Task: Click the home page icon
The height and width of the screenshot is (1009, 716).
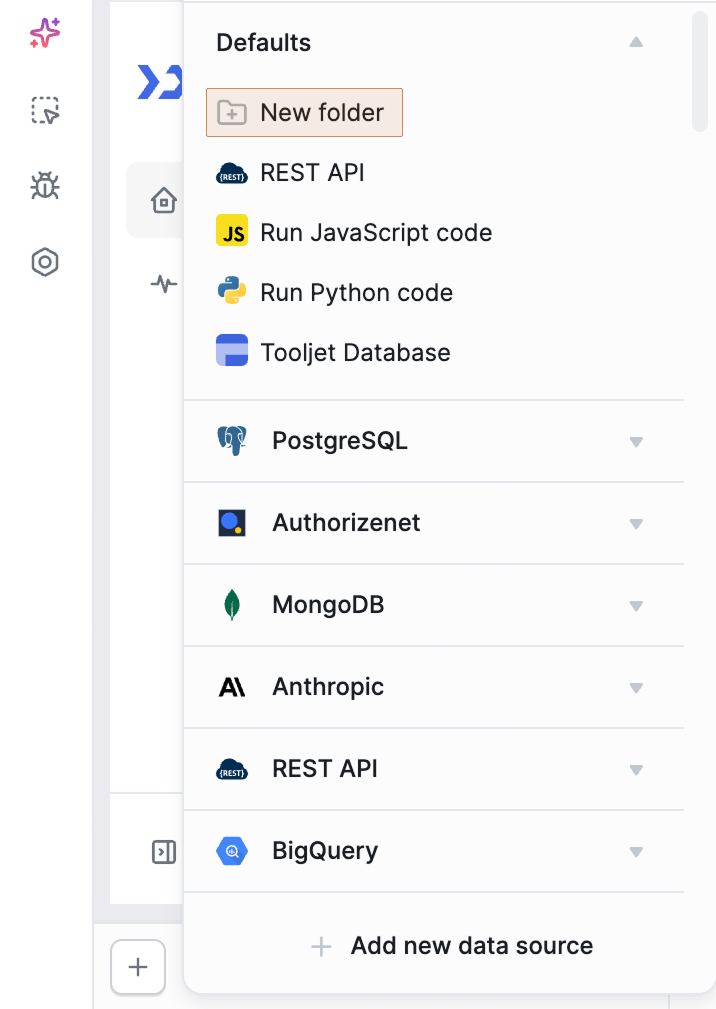Action: coord(163,200)
